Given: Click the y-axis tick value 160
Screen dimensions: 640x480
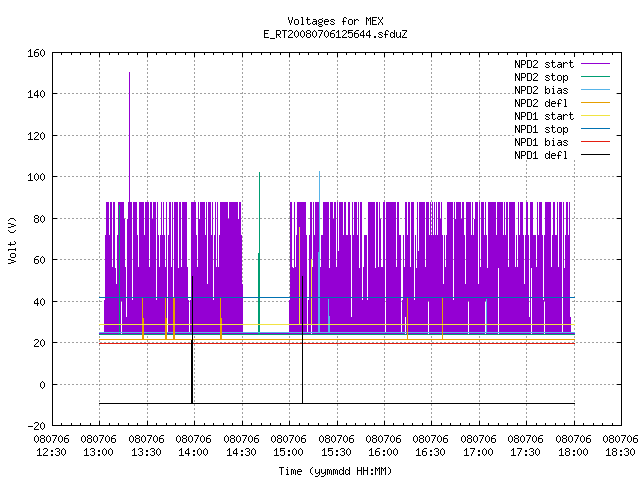Looking at the screenshot, I should [36, 53].
